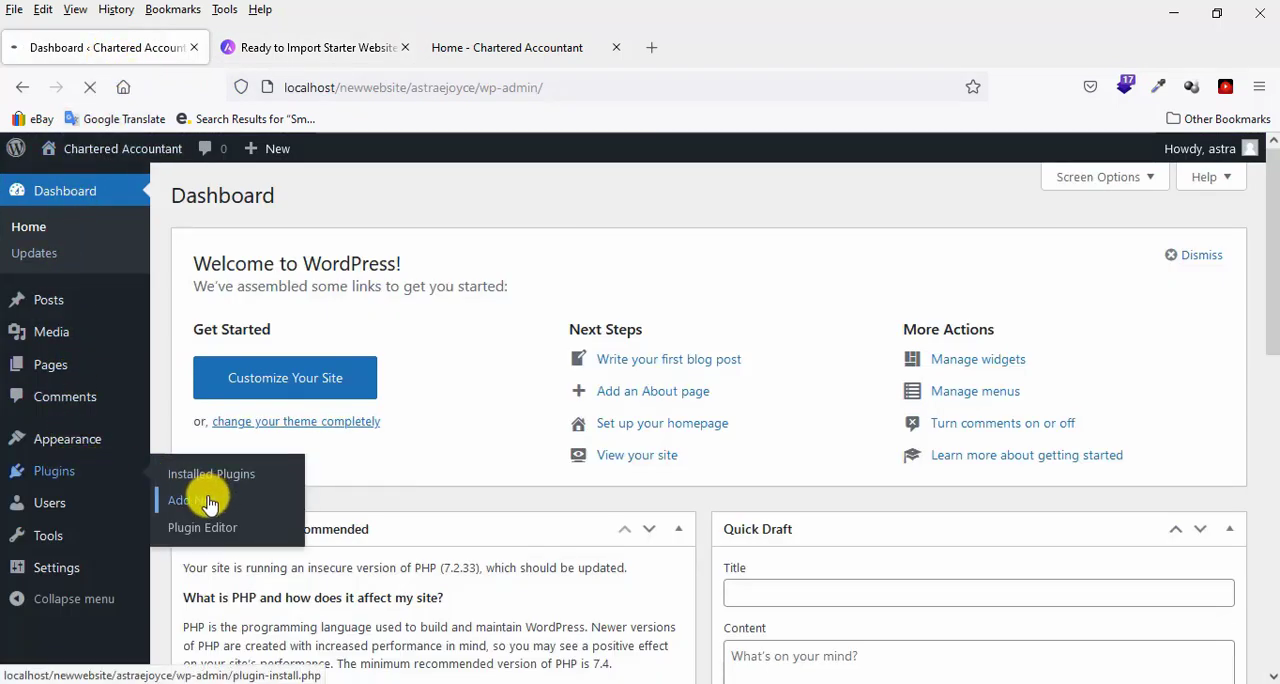Image resolution: width=1280 pixels, height=684 pixels.
Task: Open Posts in the sidebar
Action: click(x=48, y=300)
